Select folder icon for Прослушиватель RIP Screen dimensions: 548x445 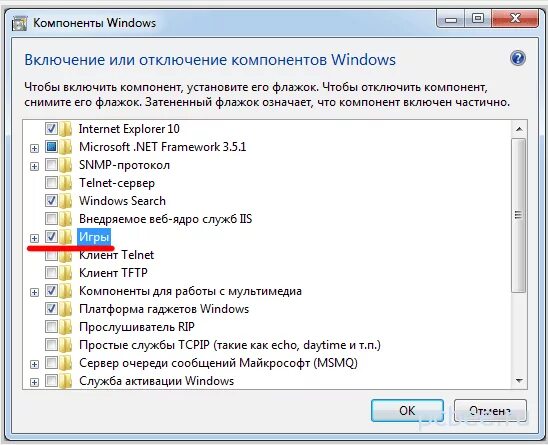66,327
